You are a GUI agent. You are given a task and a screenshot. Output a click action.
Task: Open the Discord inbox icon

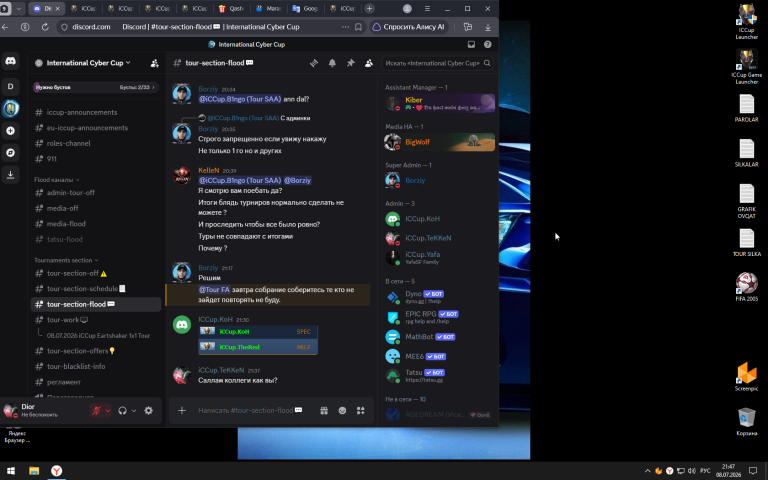(x=471, y=45)
